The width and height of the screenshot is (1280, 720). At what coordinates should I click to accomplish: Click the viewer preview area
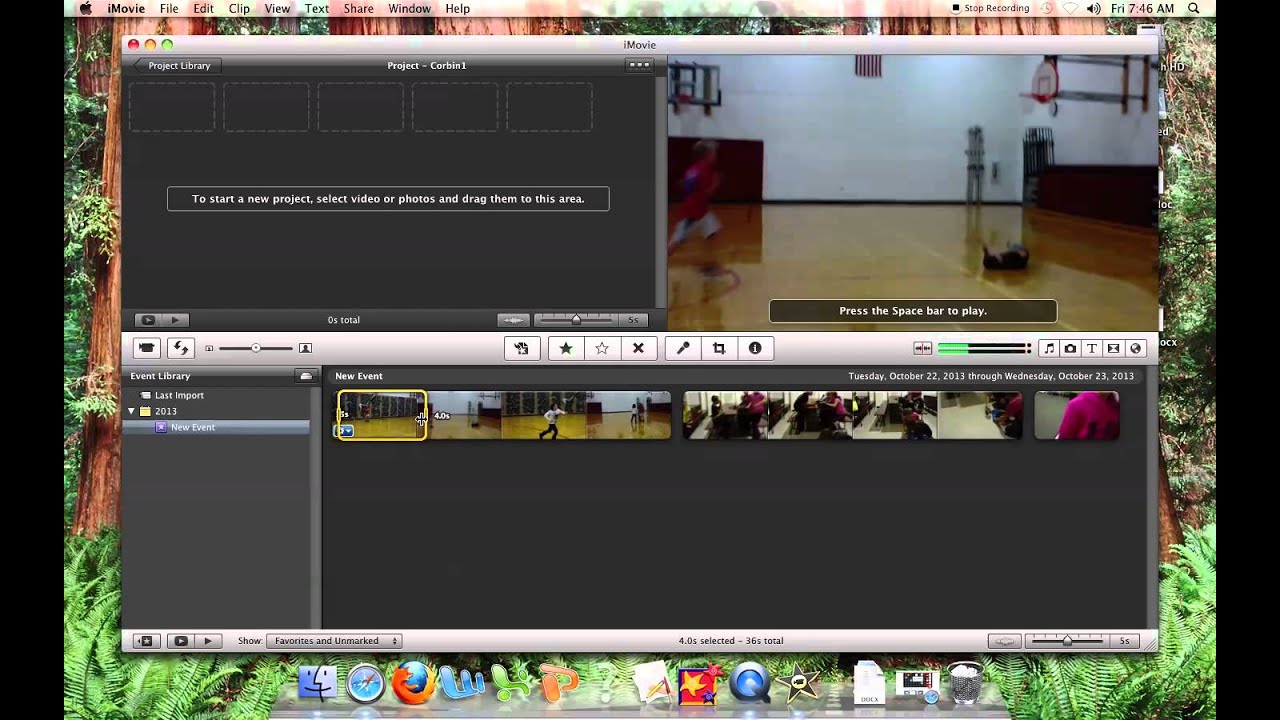(x=913, y=192)
